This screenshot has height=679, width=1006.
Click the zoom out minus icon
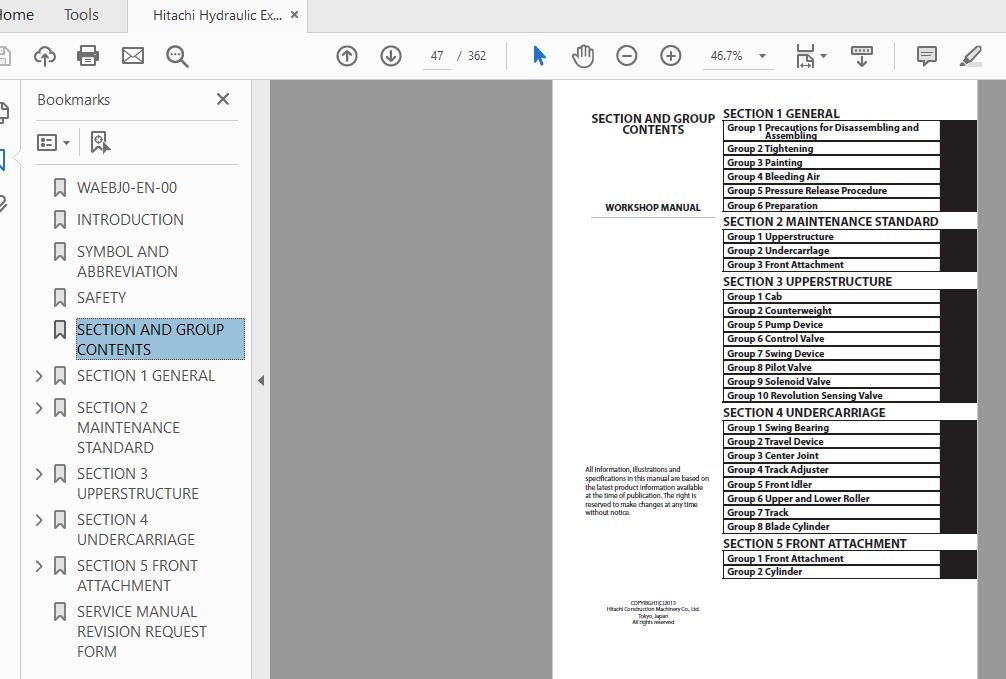point(627,56)
